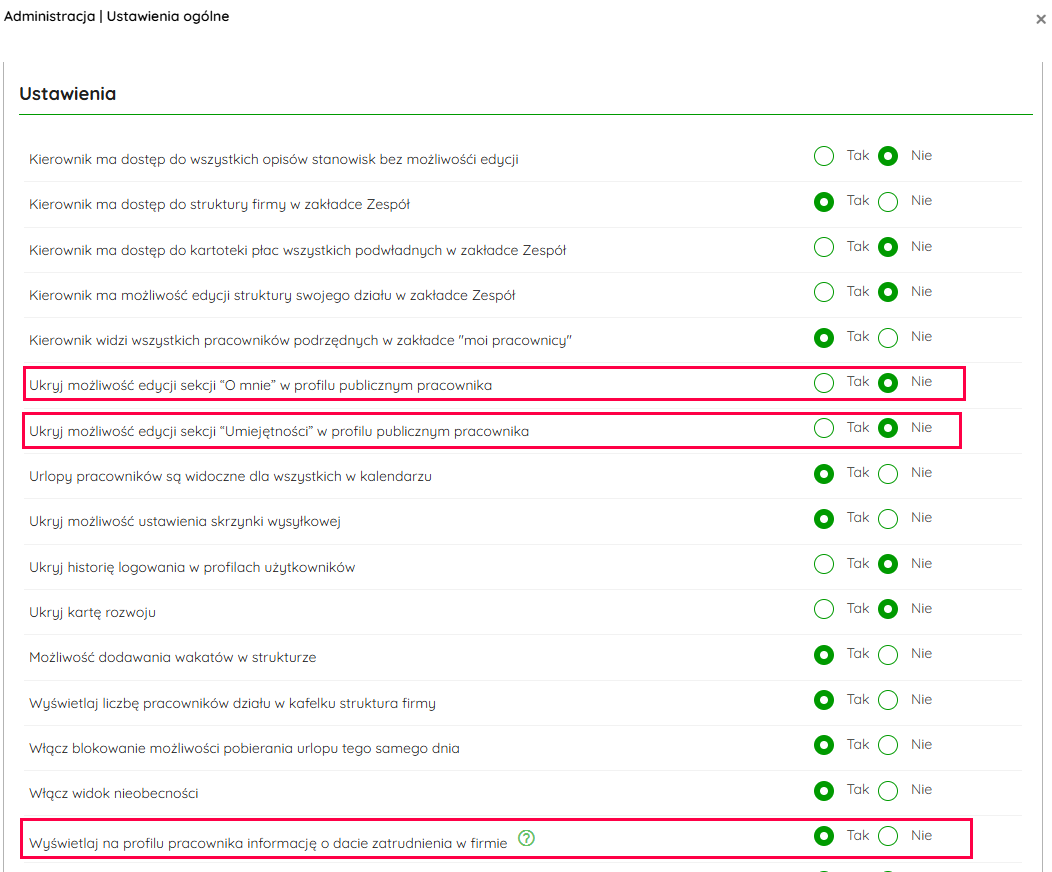Select Tak to hide editing "Umiejętności" section
This screenshot has width=1052, height=872.
824,428
